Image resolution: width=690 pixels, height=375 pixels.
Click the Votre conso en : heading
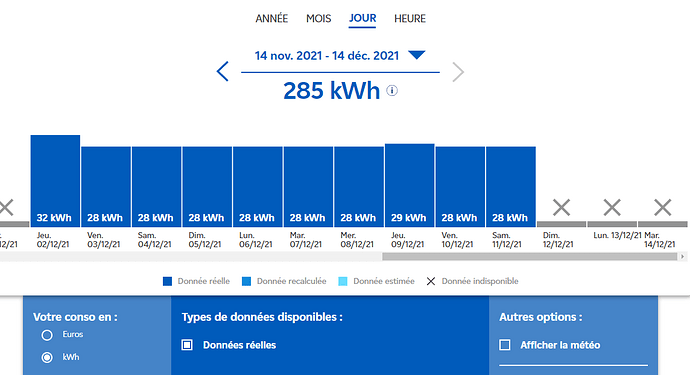click(75, 317)
